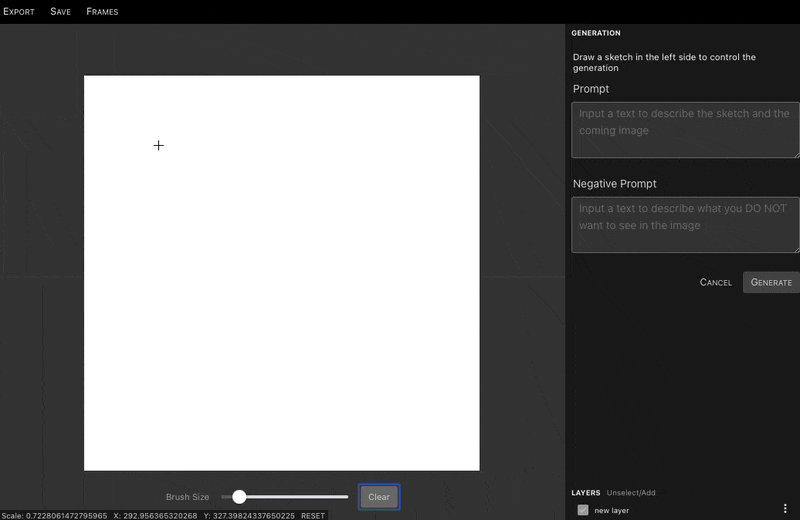Click Save in the top menu
The height and width of the screenshot is (520, 800).
pyautogui.click(x=60, y=12)
